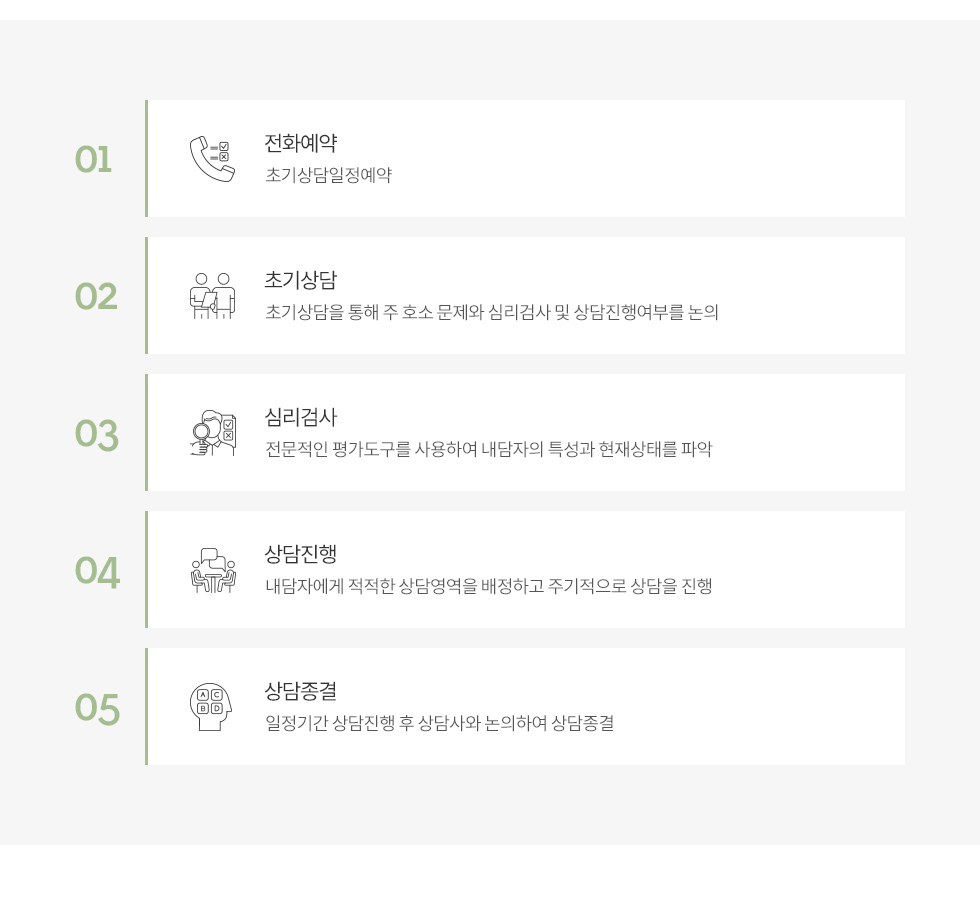980x909 pixels.
Task: Click the description starting with 일정기간 상담진행
Action: (x=439, y=723)
